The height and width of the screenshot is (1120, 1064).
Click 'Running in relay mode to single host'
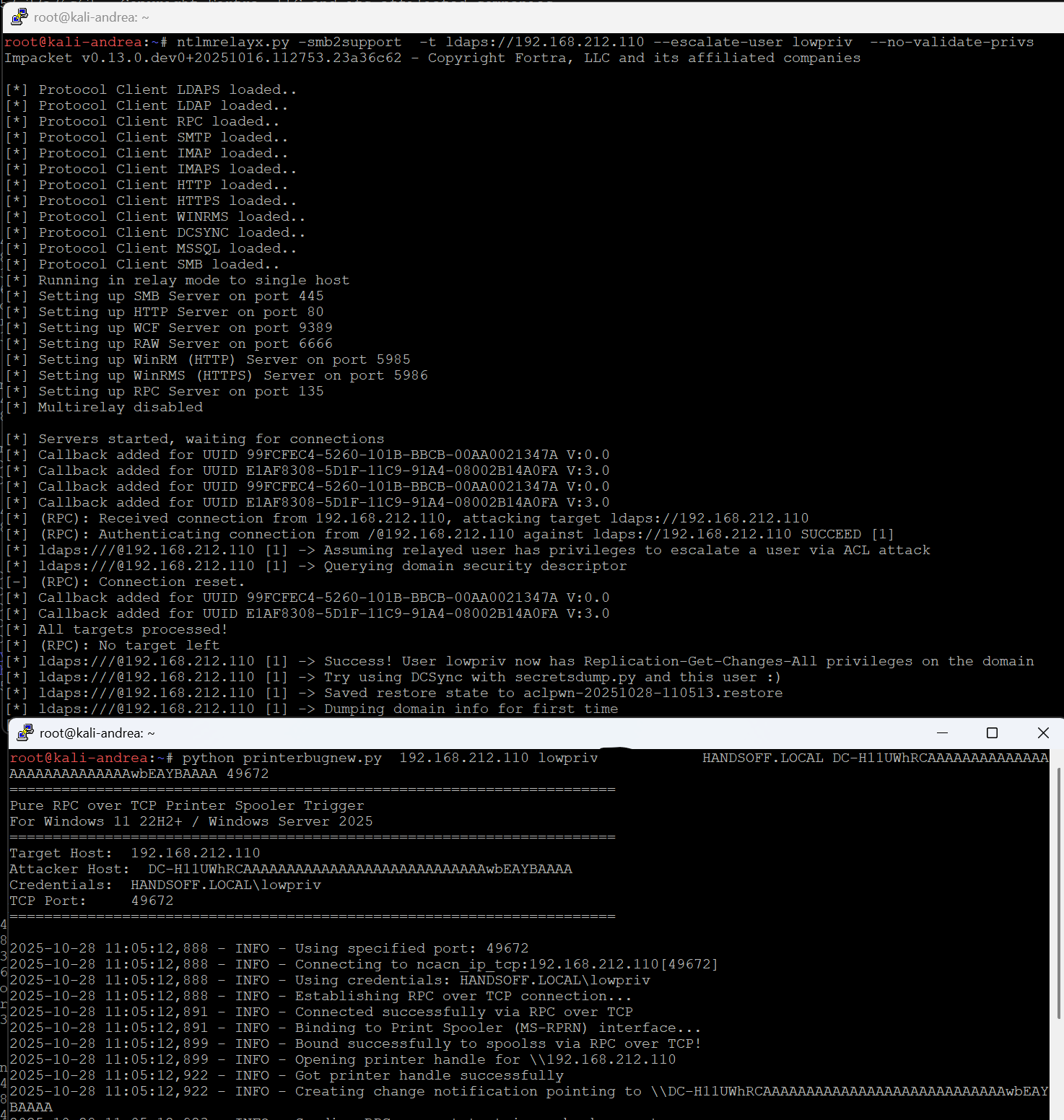177,280
